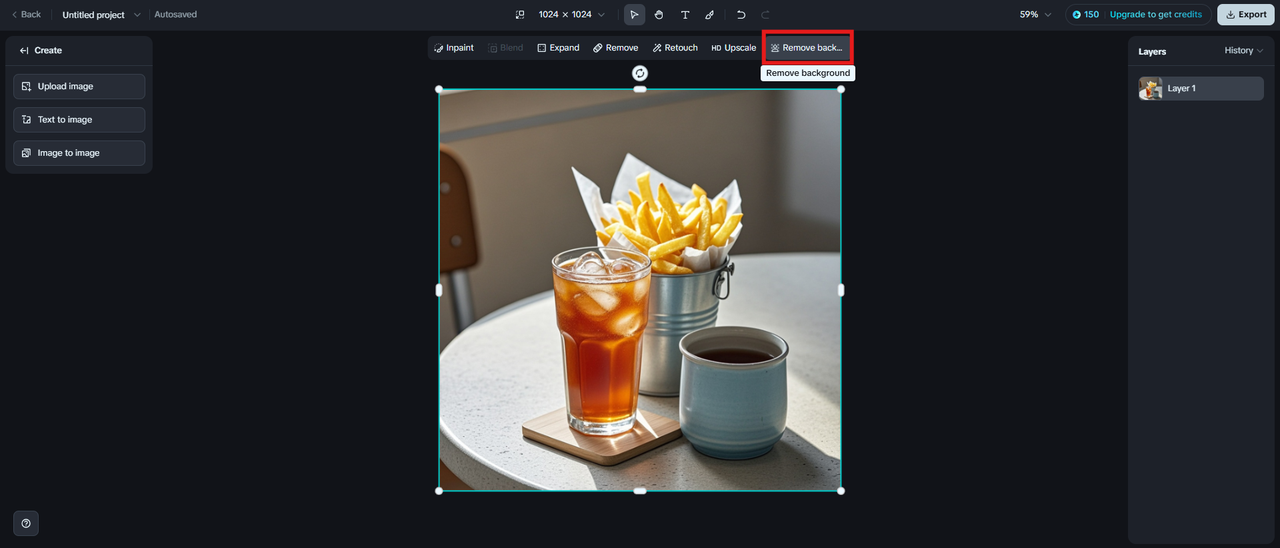The height and width of the screenshot is (548, 1280).
Task: Undo the last action
Action: pyautogui.click(x=741, y=15)
